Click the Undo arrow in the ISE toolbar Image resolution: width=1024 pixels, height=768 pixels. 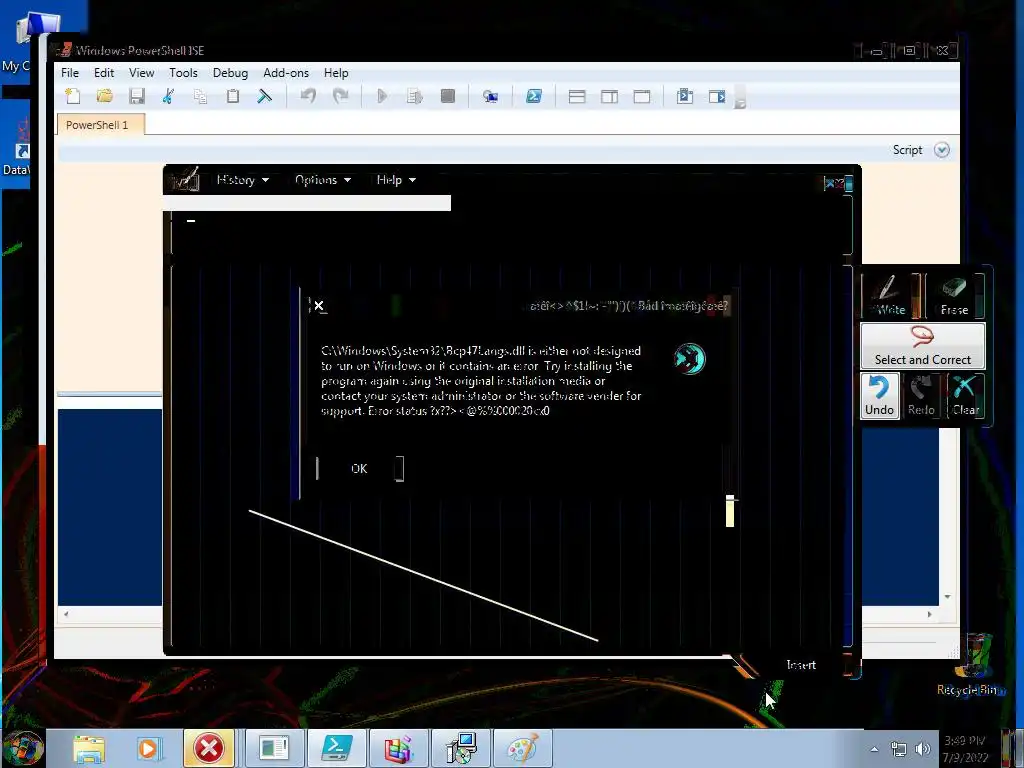(x=308, y=97)
